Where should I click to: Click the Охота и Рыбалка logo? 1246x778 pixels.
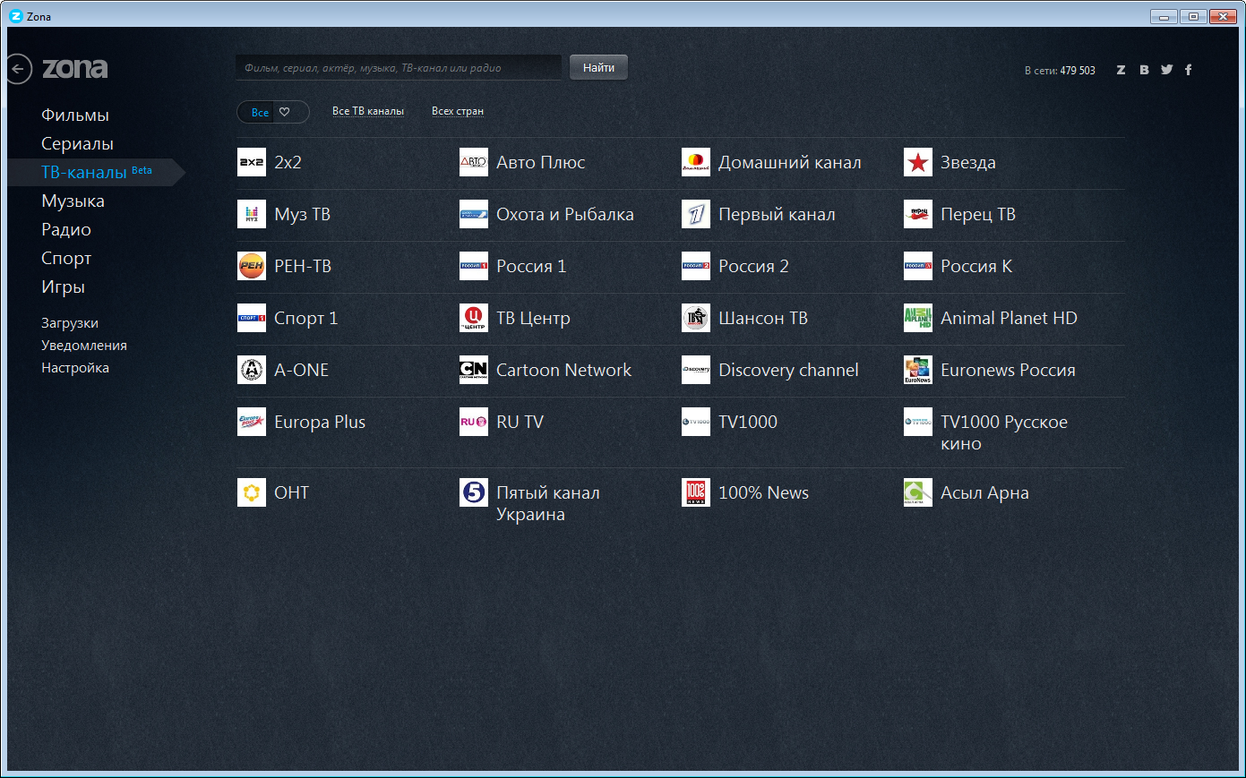click(x=473, y=214)
